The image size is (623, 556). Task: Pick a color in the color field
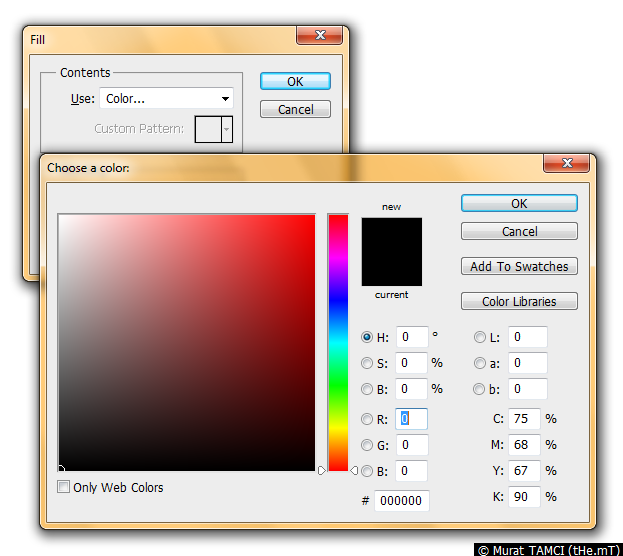tap(186, 342)
